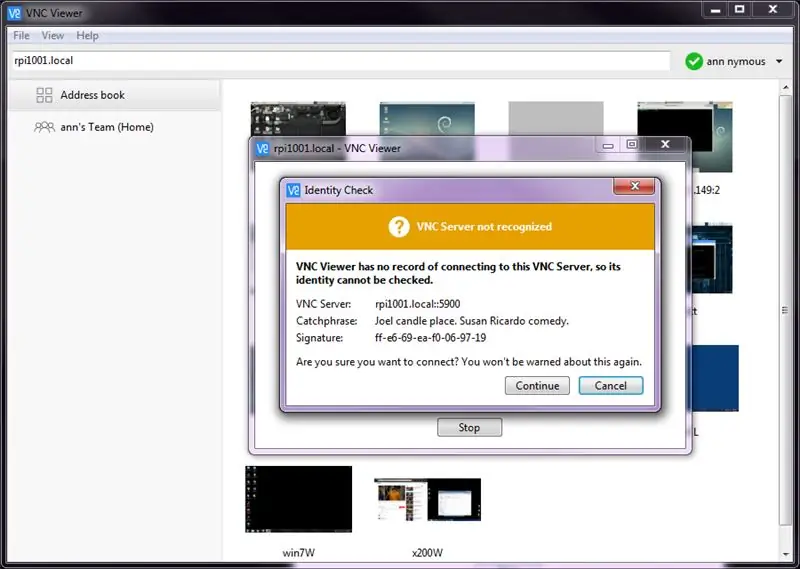Open the View menu
This screenshot has height=569, width=800.
click(53, 35)
